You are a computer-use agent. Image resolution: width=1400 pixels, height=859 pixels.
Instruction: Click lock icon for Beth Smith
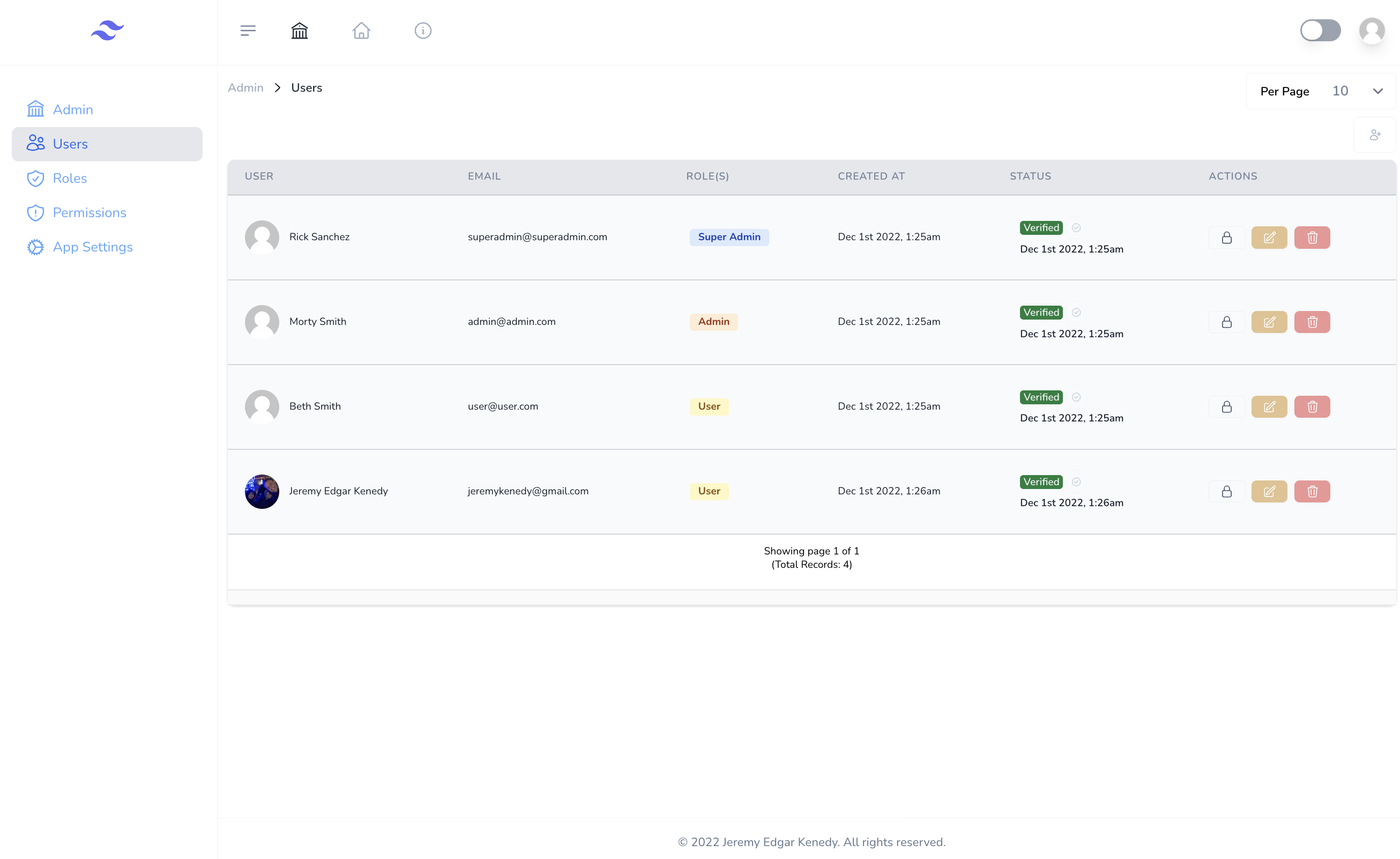(x=1227, y=407)
